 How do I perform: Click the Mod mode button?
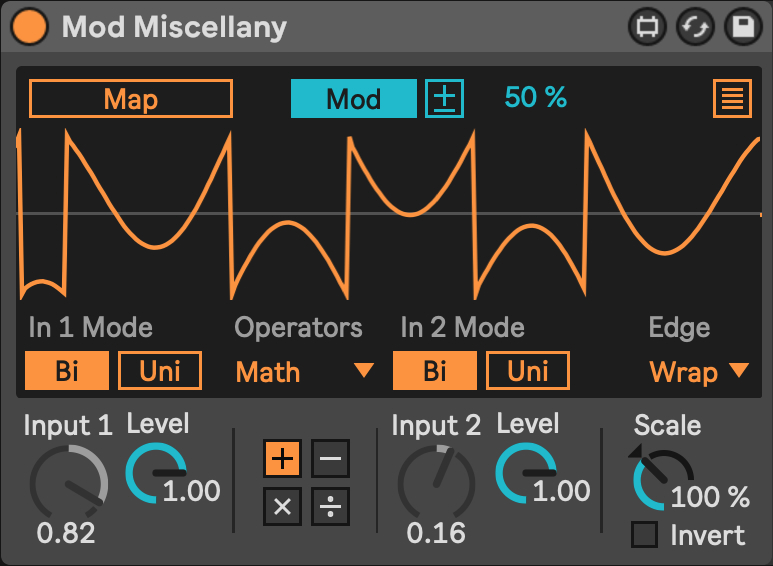point(353,99)
